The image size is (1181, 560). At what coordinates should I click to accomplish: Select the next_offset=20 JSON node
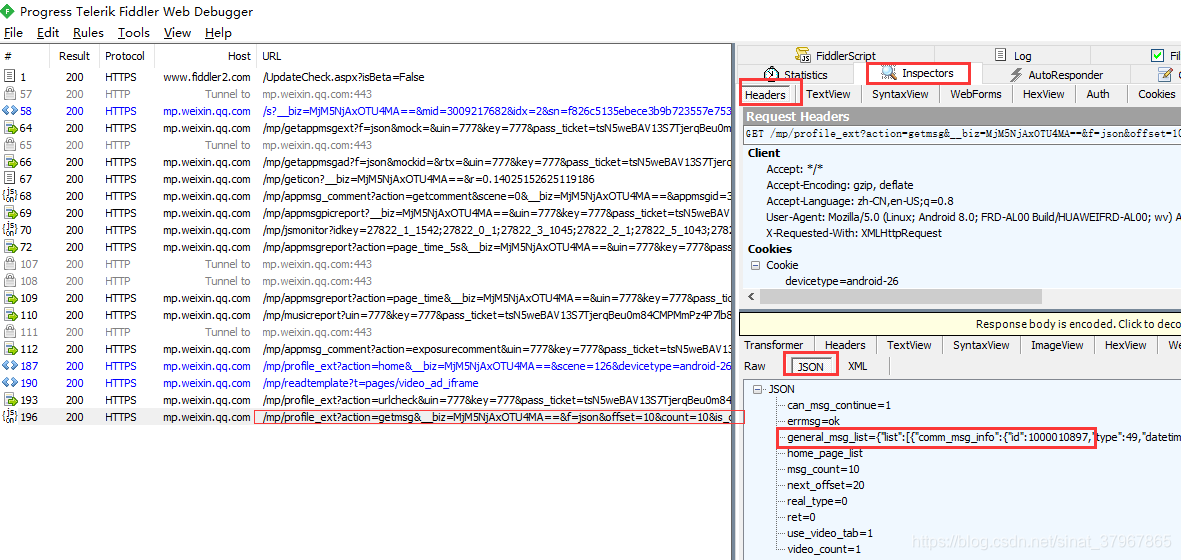click(825, 485)
